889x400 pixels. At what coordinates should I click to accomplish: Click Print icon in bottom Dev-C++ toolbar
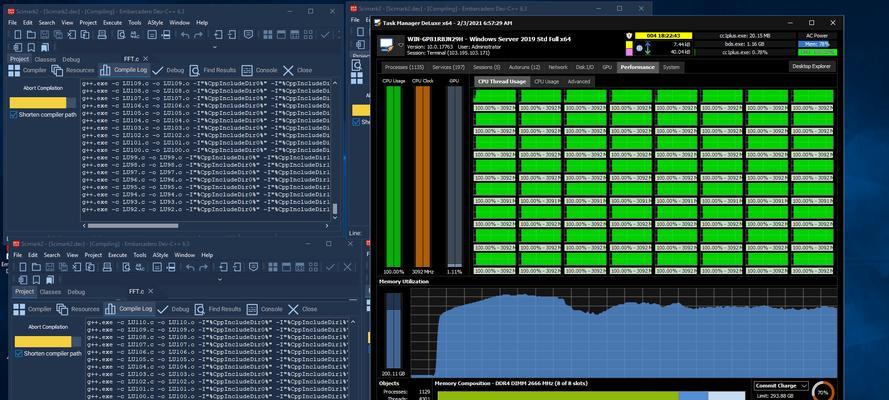tap(108, 267)
